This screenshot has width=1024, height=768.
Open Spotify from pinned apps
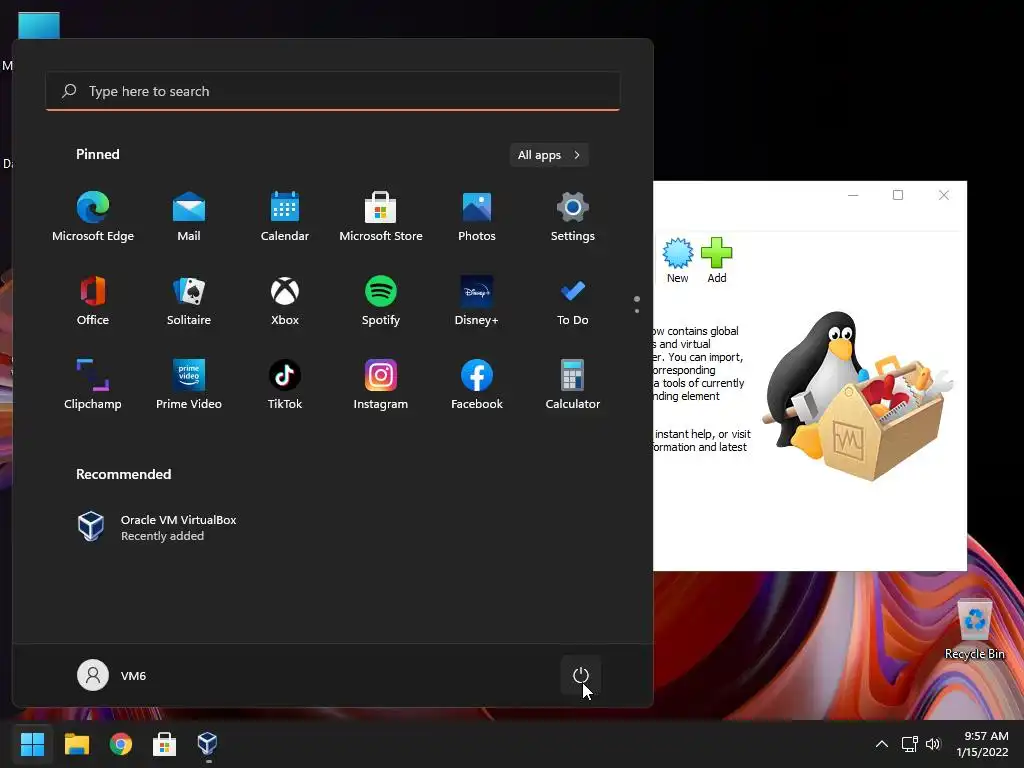(x=381, y=300)
